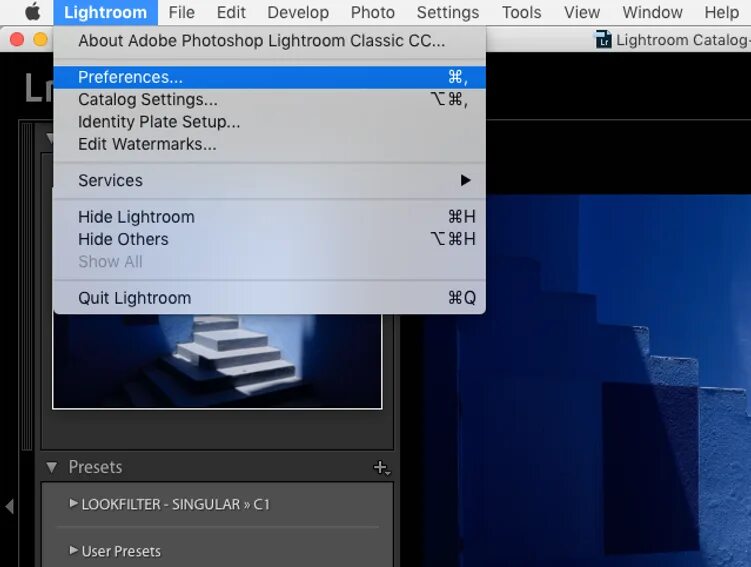This screenshot has height=567, width=751.
Task: Open the Tools menu
Action: 522,12
